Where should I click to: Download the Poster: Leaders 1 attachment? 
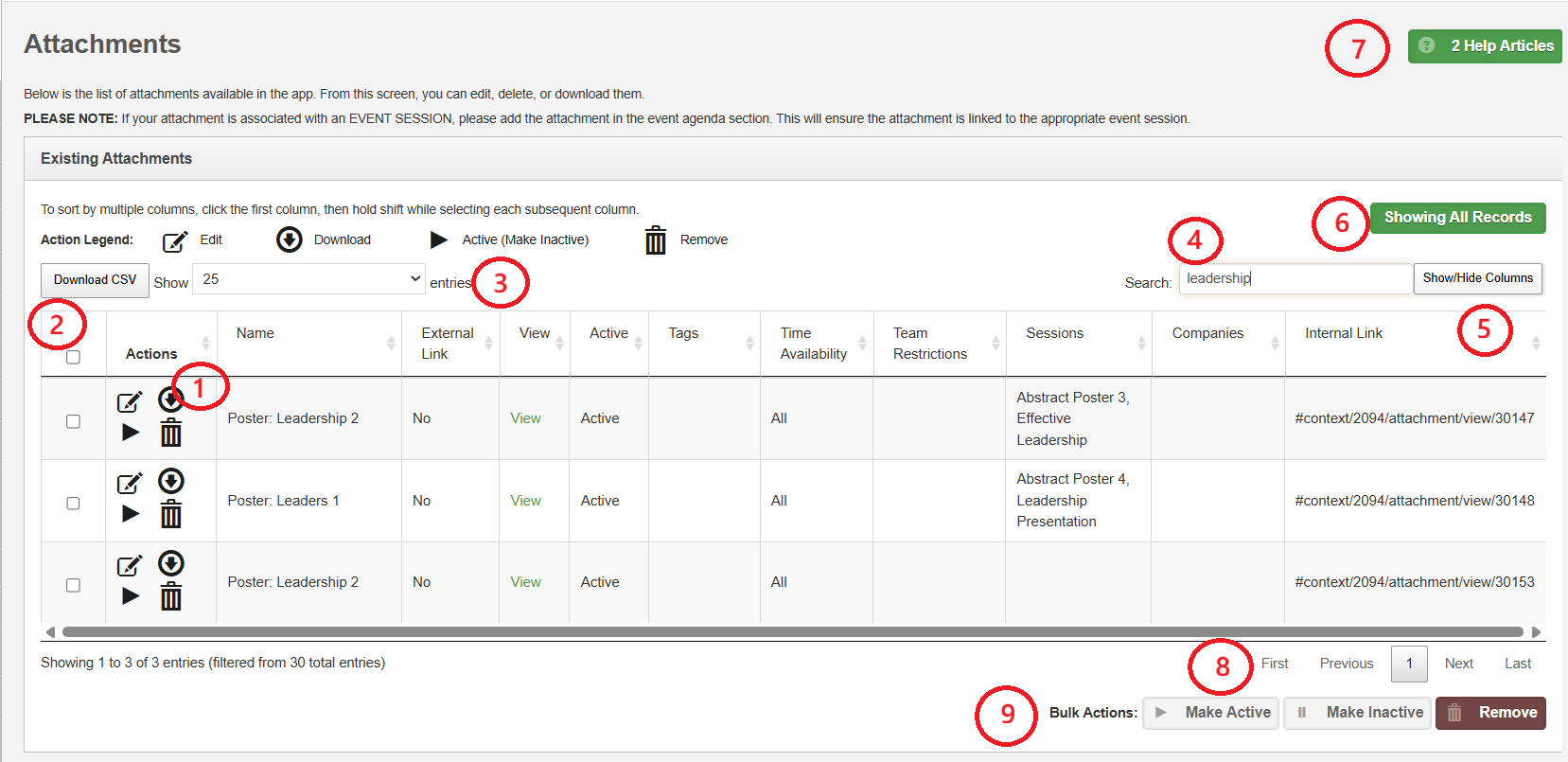pos(170,481)
